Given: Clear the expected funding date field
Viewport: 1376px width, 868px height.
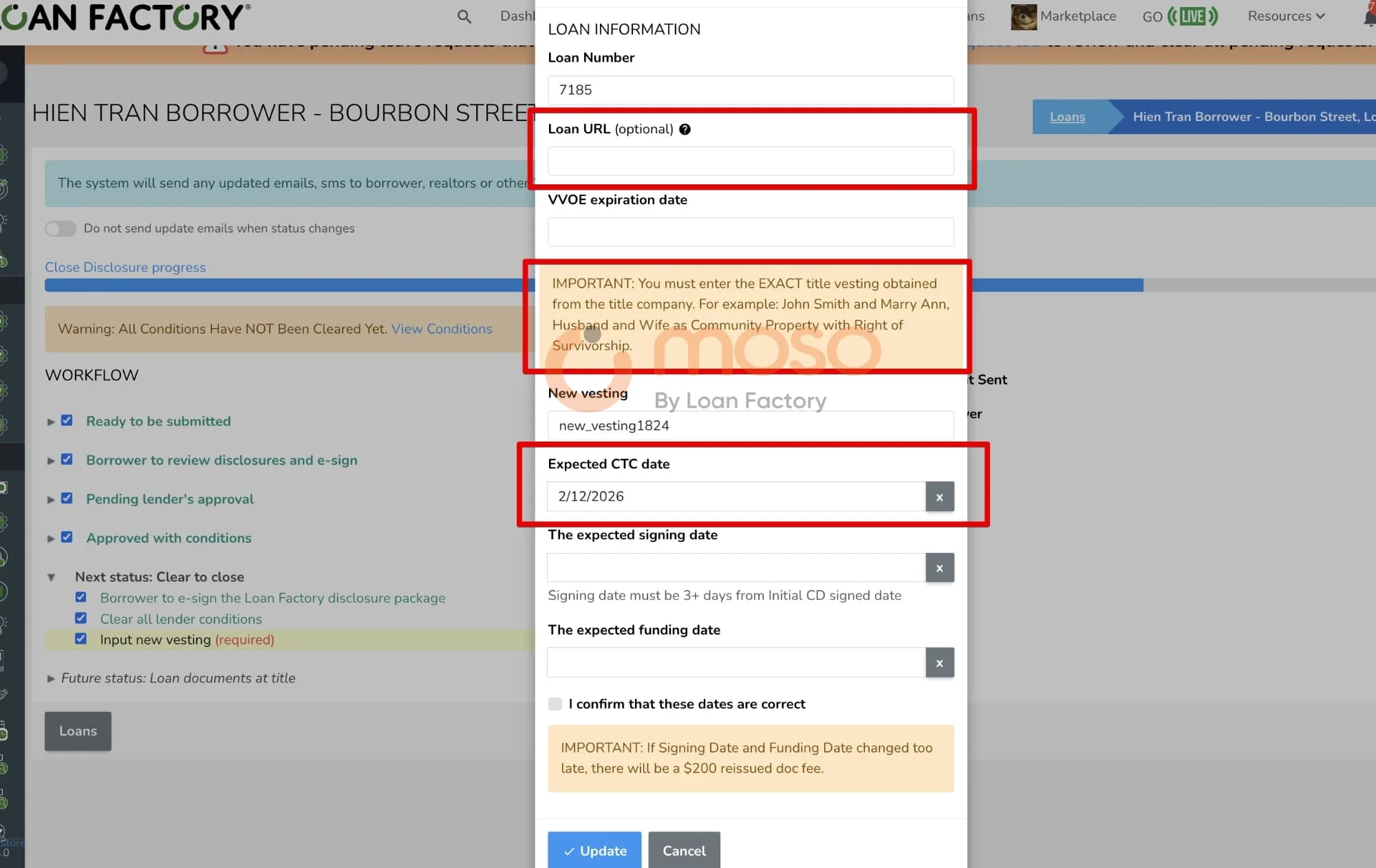Looking at the screenshot, I should (939, 663).
